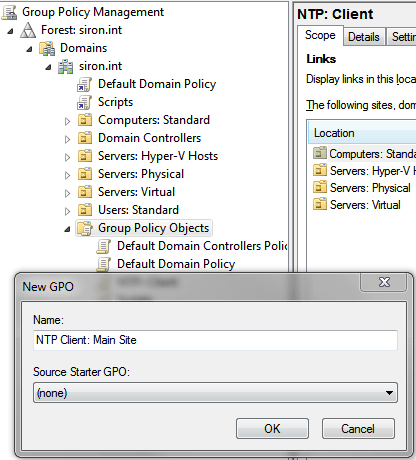Select Servers: Hyper-V folder icon in Location list
This screenshot has height=460, width=416.
(320, 170)
